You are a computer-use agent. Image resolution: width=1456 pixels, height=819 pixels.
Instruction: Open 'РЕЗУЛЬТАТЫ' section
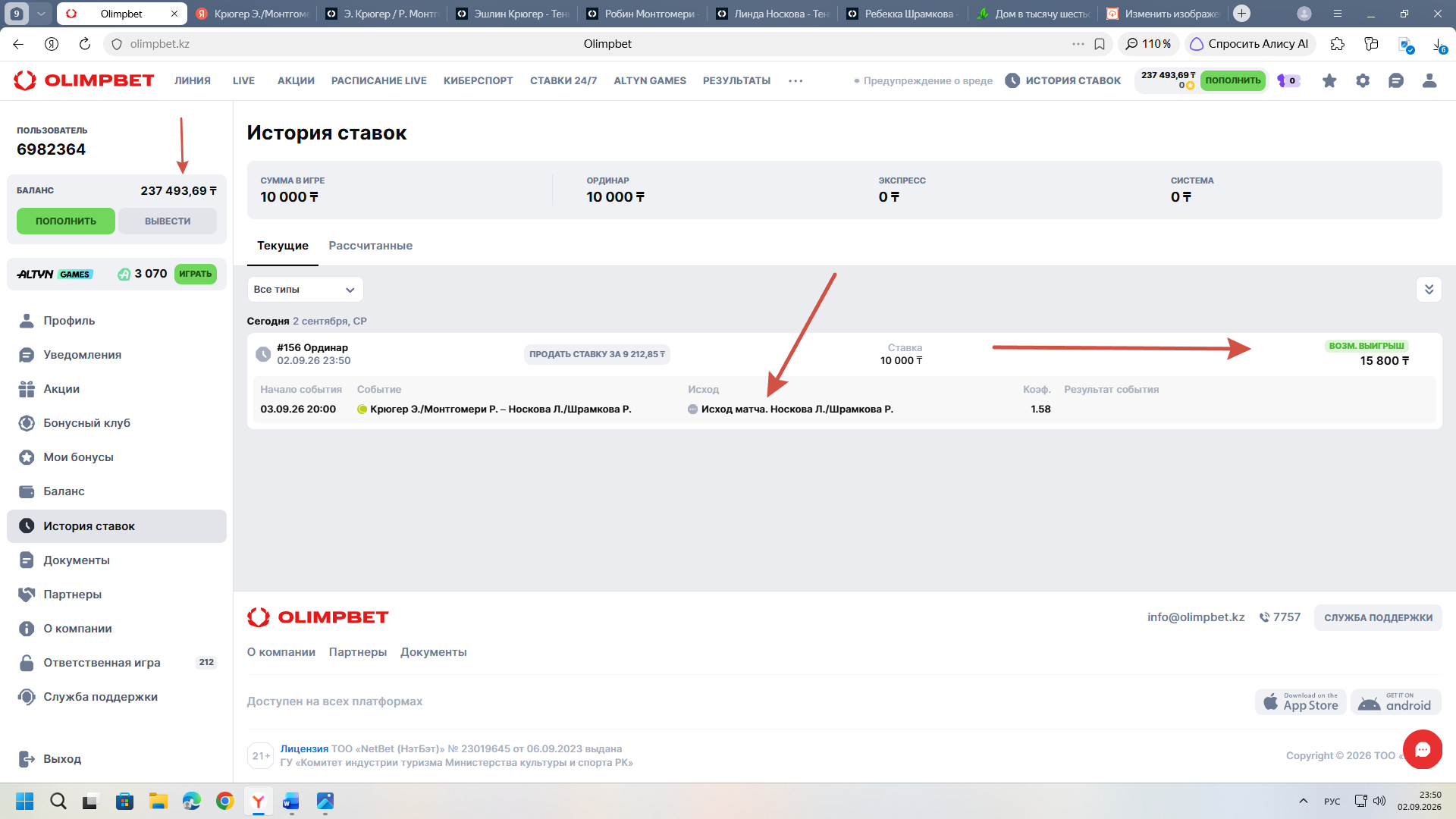point(736,80)
